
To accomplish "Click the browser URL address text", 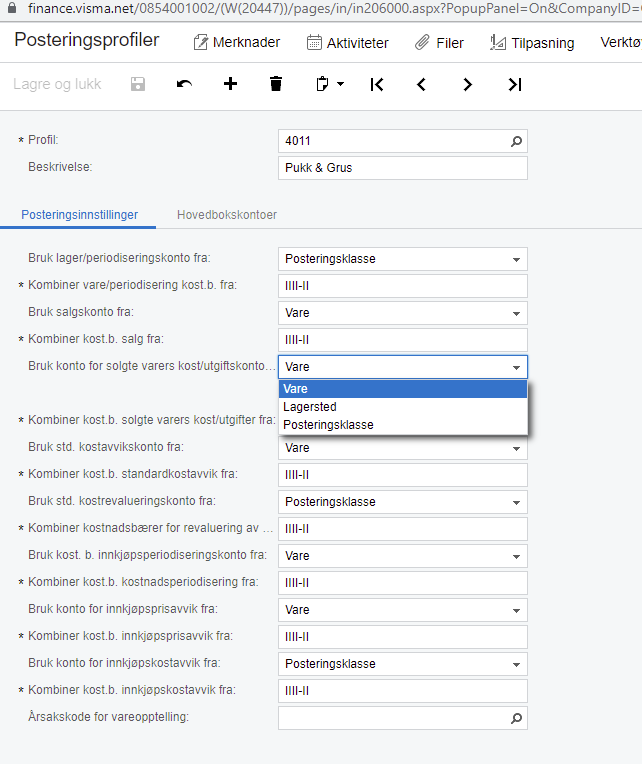I will tap(334, 8).
